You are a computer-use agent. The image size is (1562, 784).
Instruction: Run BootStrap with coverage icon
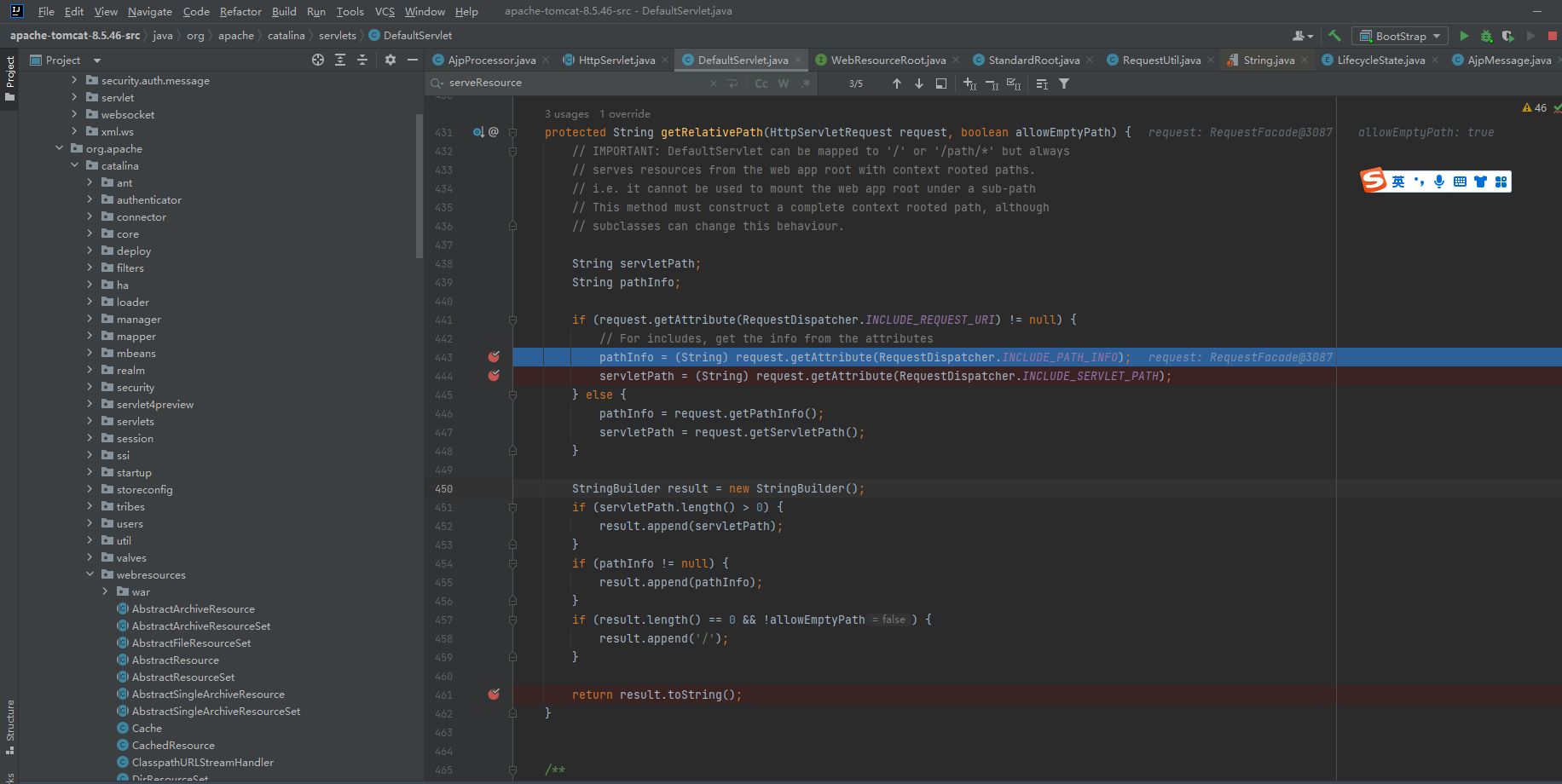(x=1508, y=36)
